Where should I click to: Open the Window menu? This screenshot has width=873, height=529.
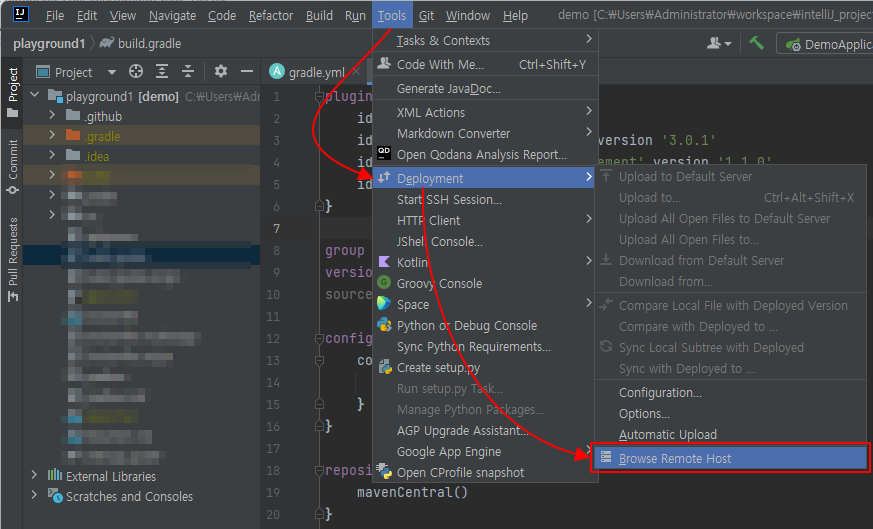pos(468,16)
